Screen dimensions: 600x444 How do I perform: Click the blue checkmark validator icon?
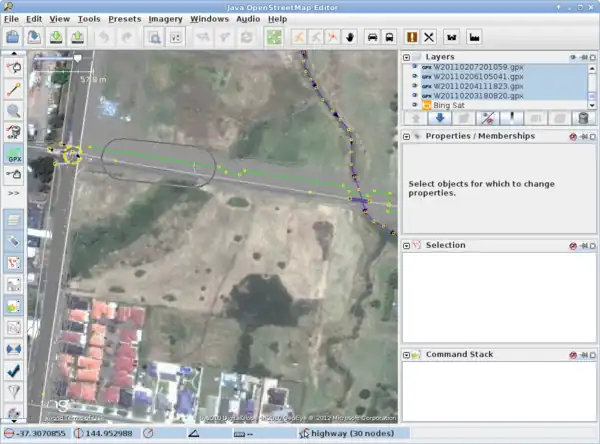(15, 368)
